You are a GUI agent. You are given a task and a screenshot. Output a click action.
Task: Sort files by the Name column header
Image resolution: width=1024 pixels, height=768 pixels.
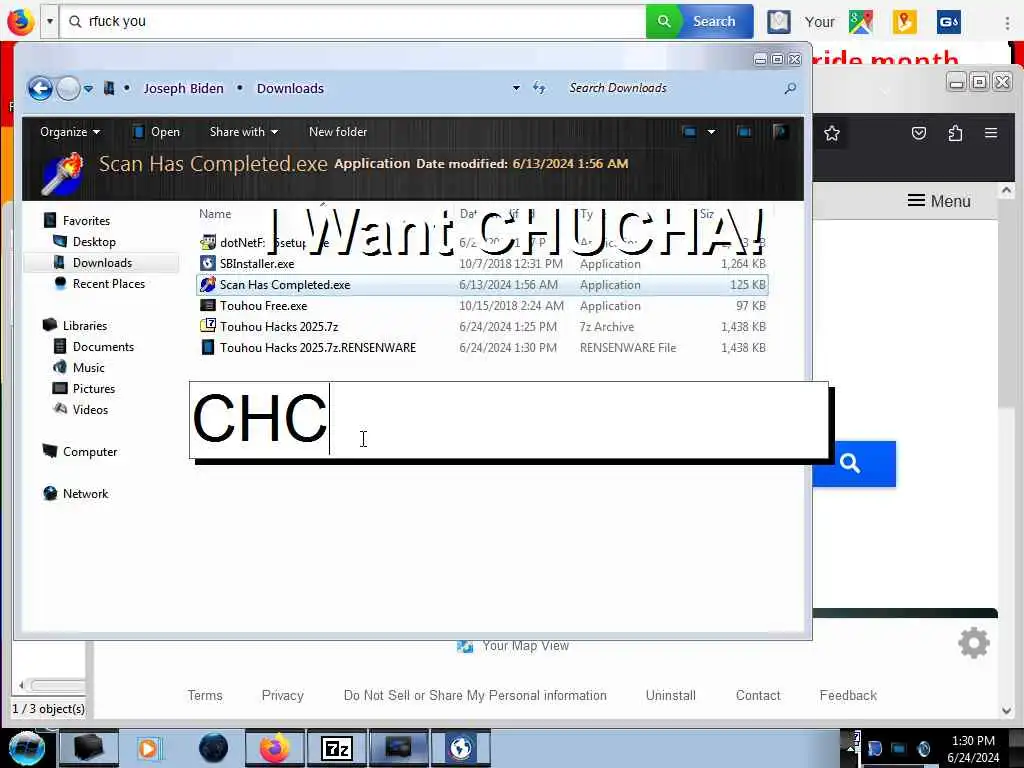point(216,214)
